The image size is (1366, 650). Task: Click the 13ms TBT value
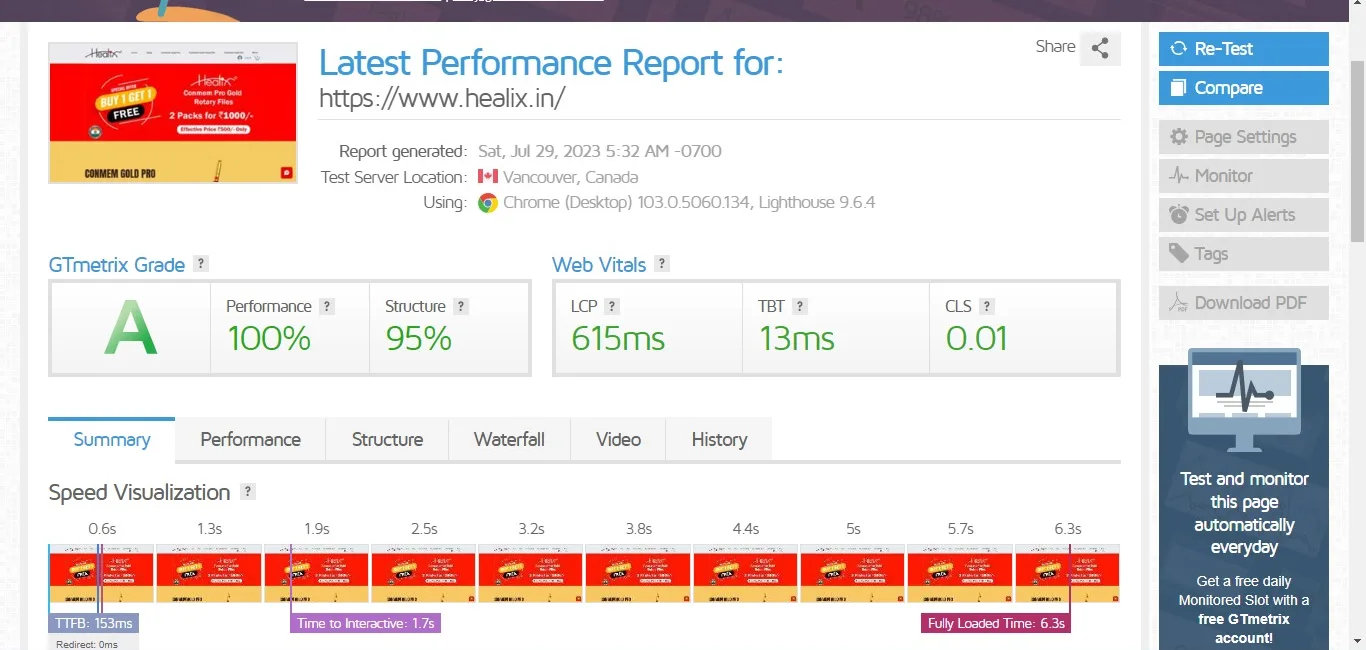pyautogui.click(x=796, y=339)
